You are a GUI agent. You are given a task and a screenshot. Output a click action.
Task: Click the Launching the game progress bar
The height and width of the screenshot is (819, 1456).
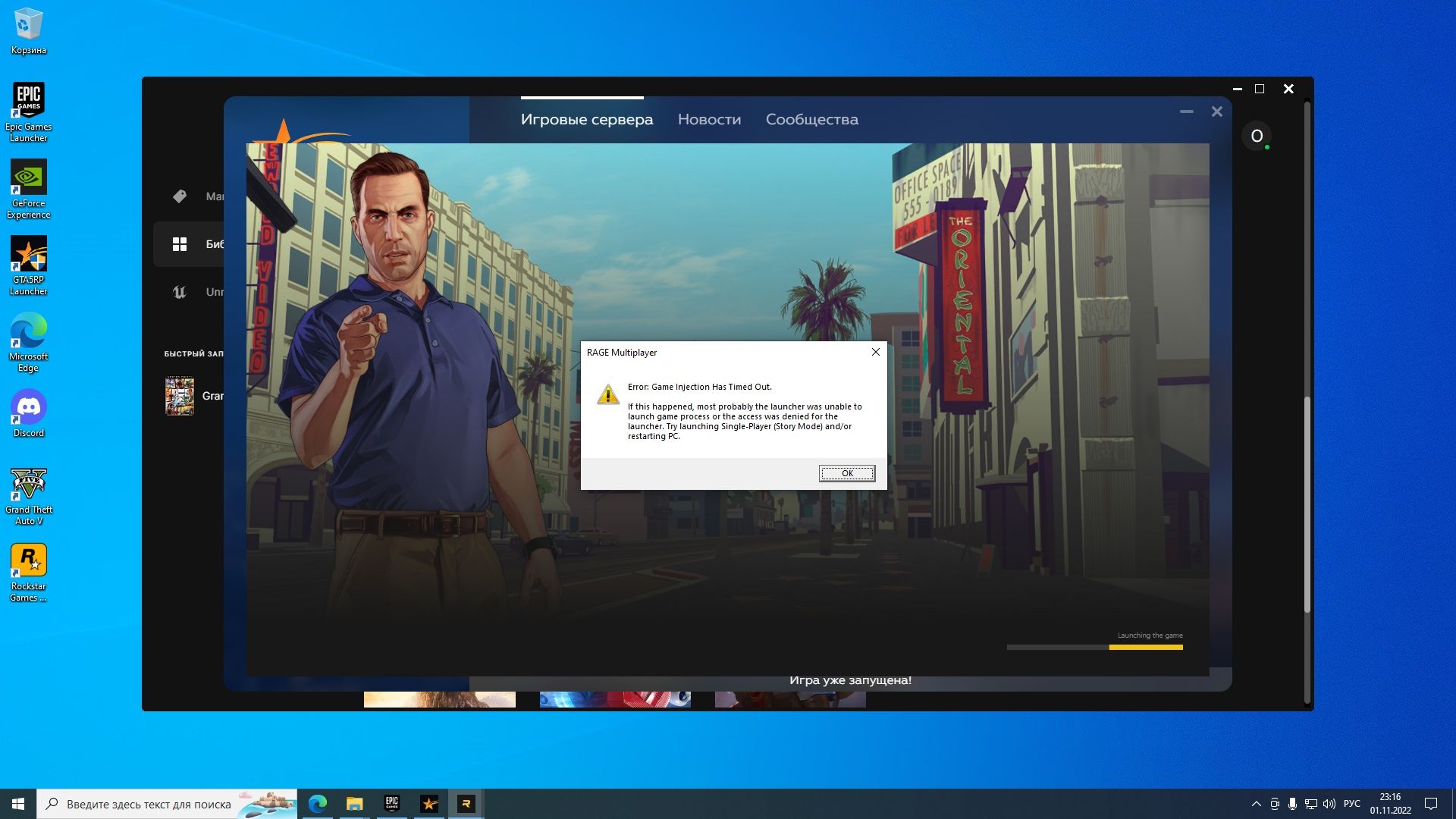tap(1094, 647)
